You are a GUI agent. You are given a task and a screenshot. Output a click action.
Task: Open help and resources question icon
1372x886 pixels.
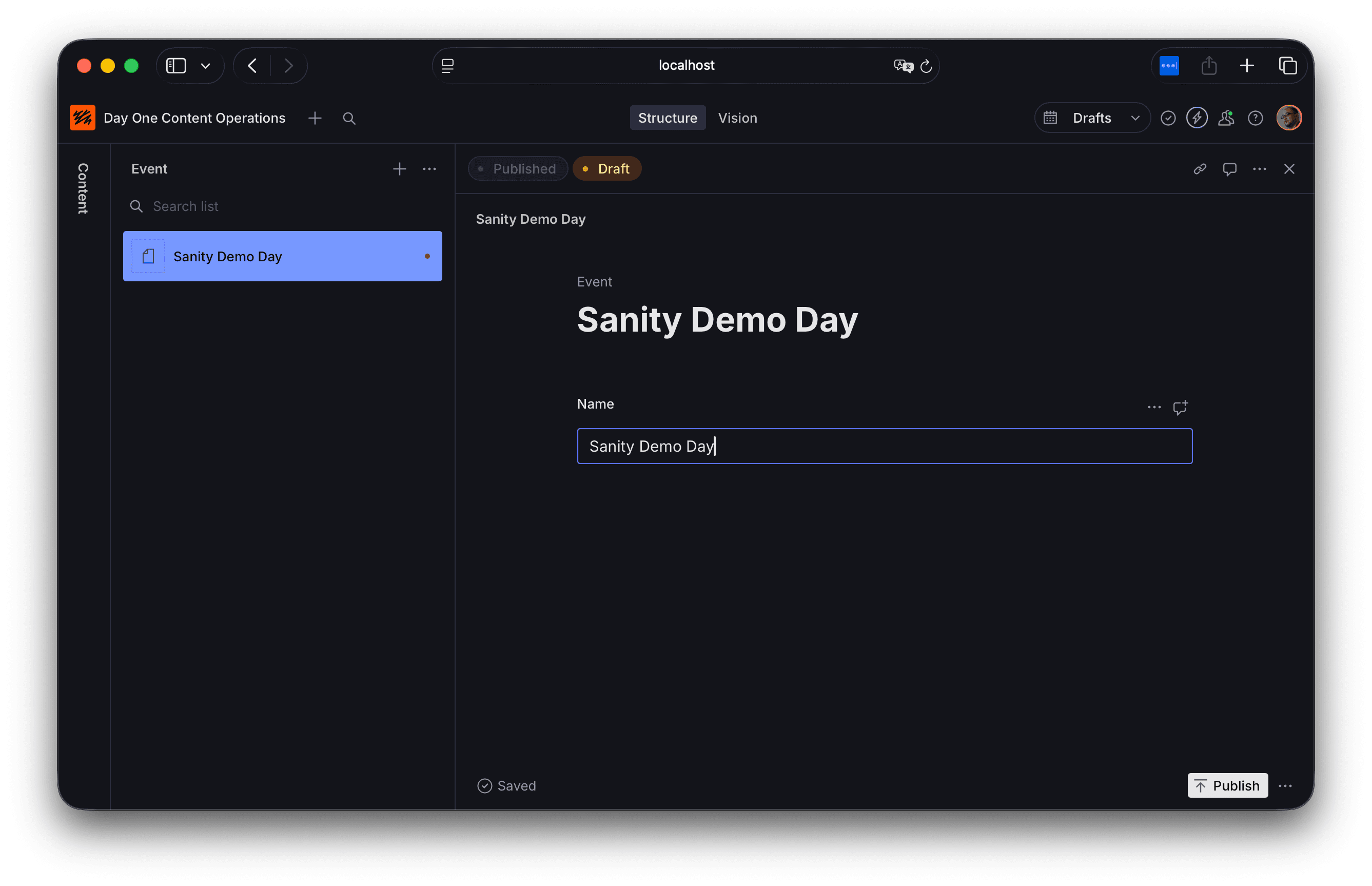coord(1255,118)
